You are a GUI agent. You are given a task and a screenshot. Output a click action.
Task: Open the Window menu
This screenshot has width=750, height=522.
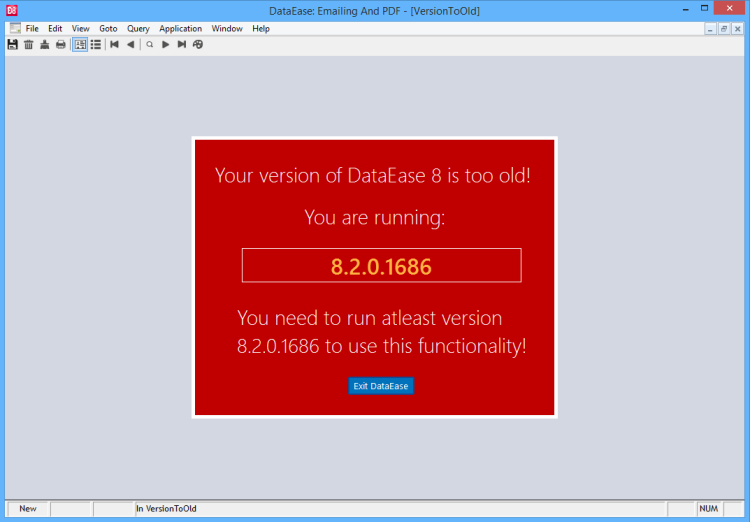pyautogui.click(x=227, y=29)
